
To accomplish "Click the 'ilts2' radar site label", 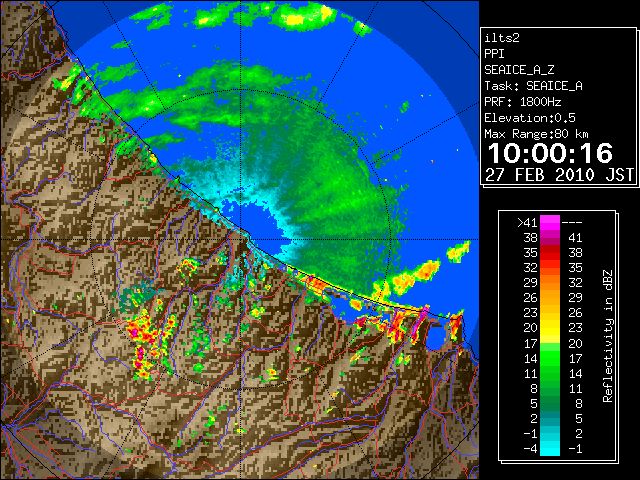I will click(x=502, y=38).
